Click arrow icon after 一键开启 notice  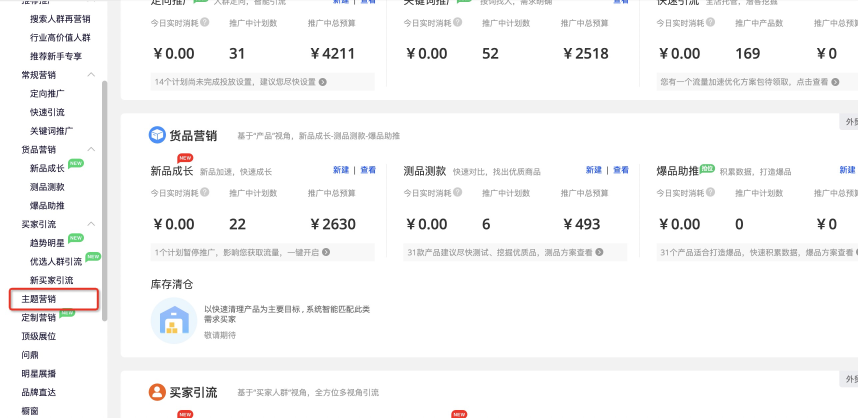[326, 253]
